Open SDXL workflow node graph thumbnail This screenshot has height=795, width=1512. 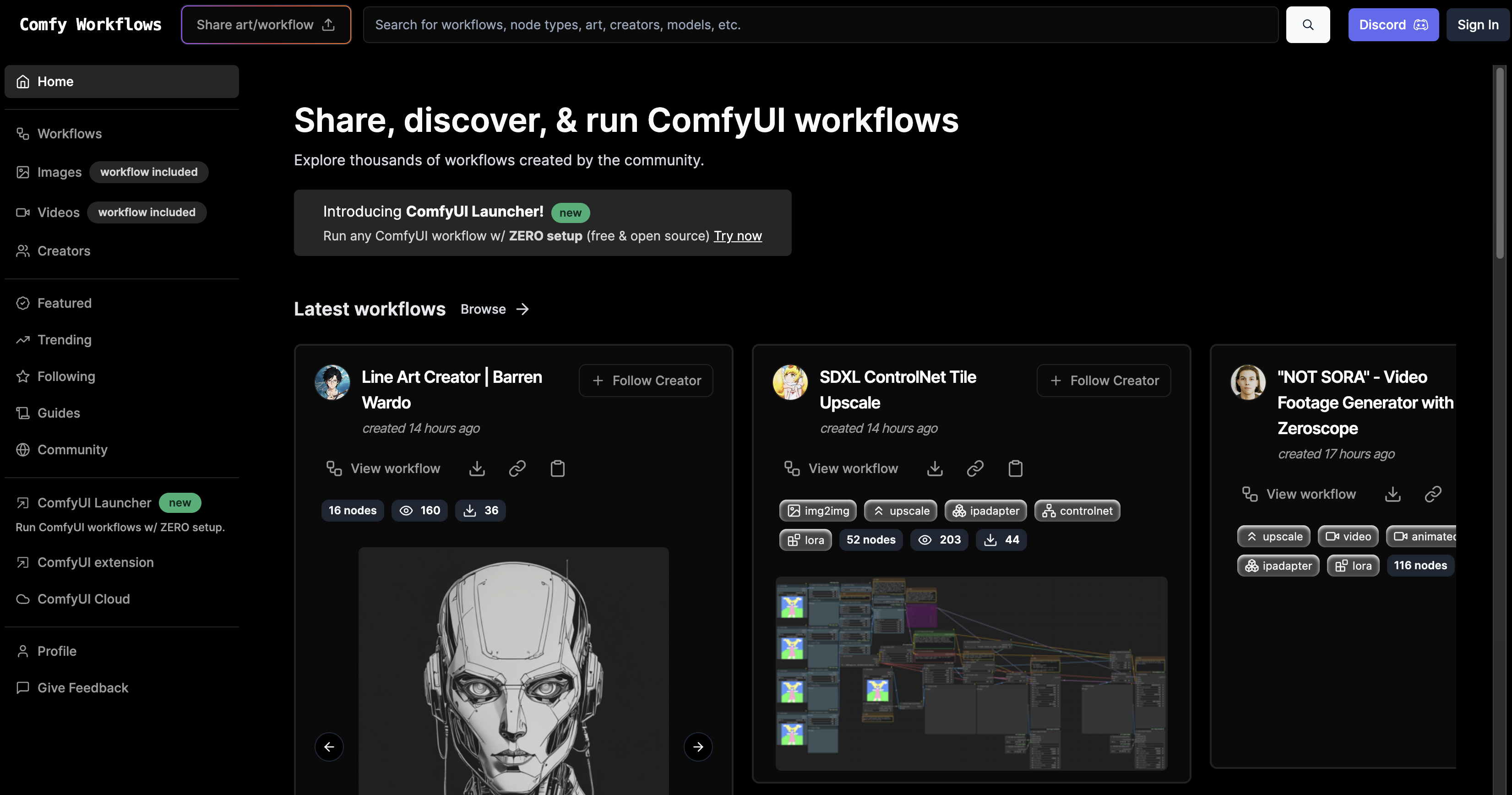971,674
